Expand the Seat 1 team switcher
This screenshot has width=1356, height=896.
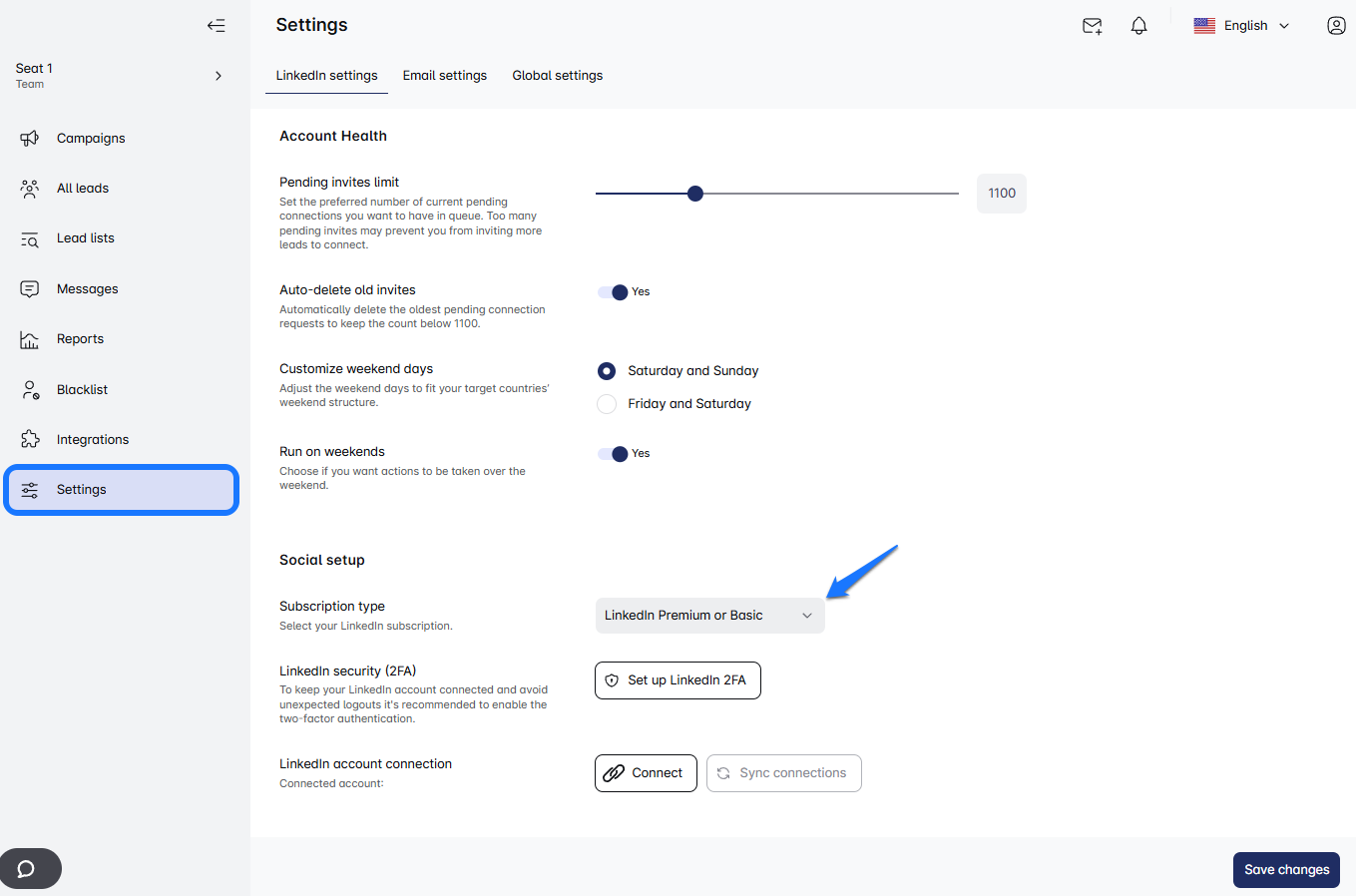[x=219, y=76]
